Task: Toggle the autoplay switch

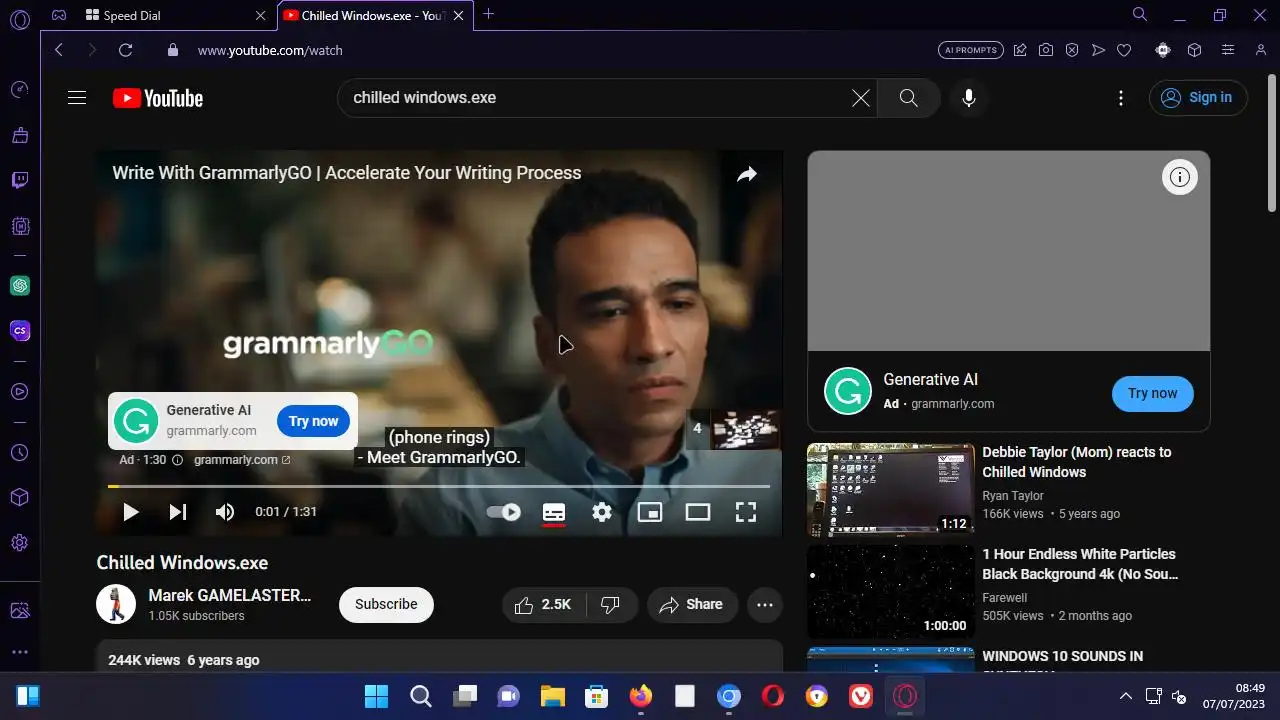Action: click(504, 512)
